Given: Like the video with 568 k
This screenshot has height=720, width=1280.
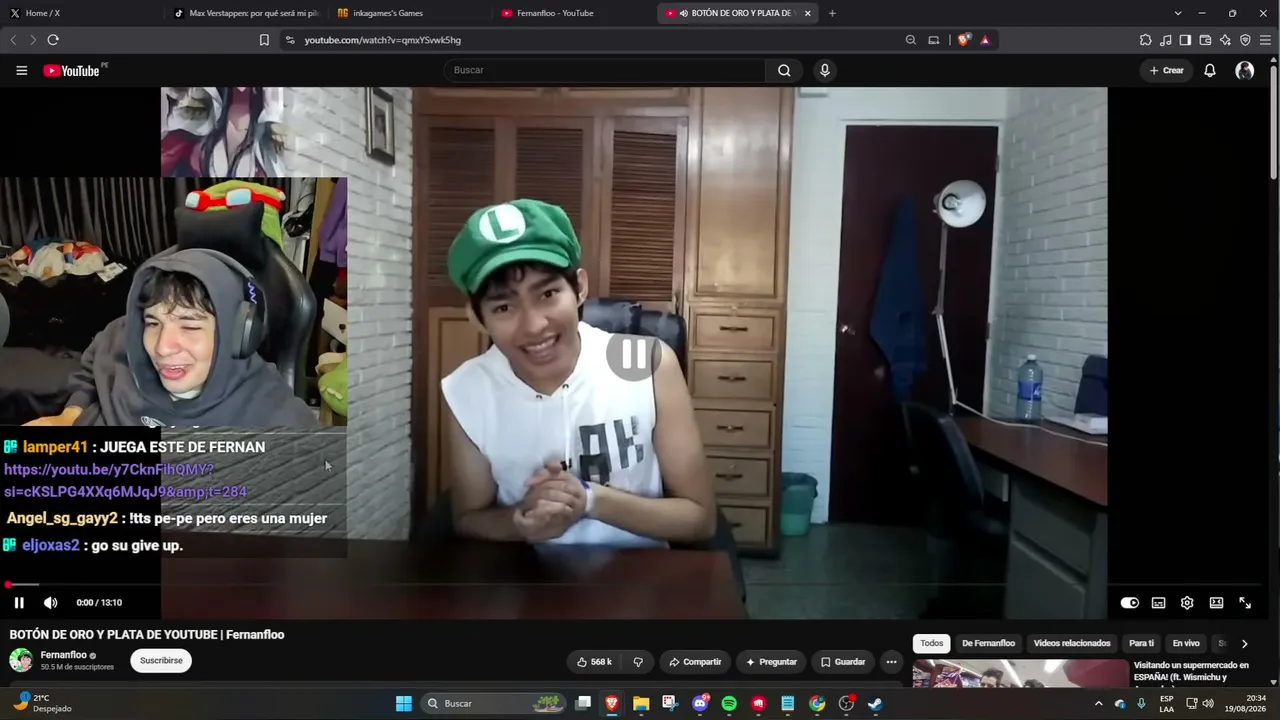Looking at the screenshot, I should (x=594, y=662).
